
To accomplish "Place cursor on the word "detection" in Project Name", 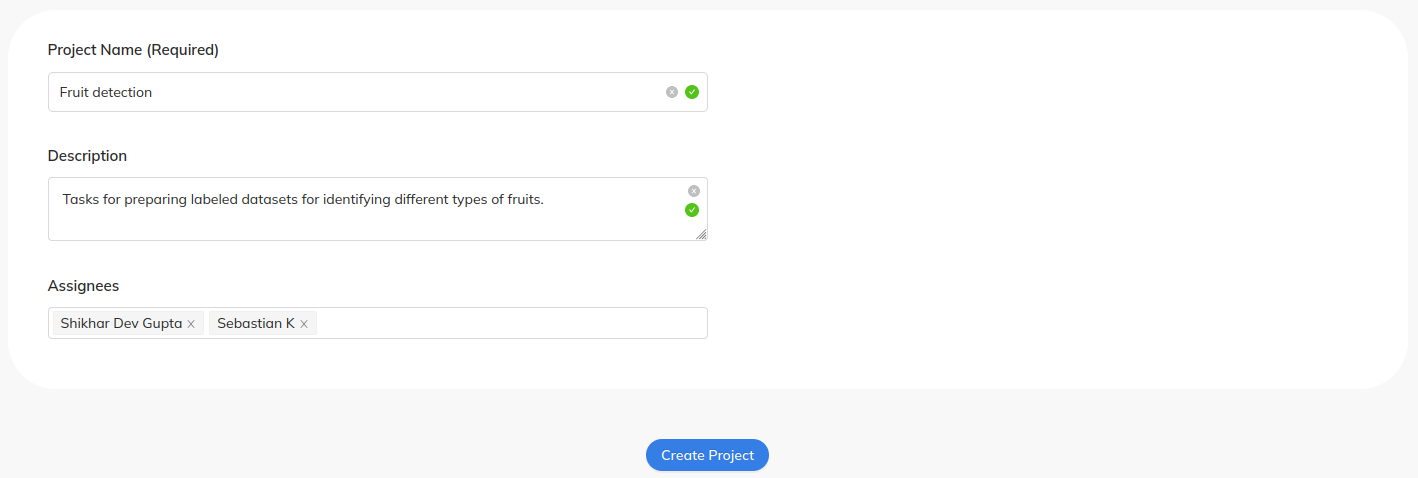I will pos(122,92).
